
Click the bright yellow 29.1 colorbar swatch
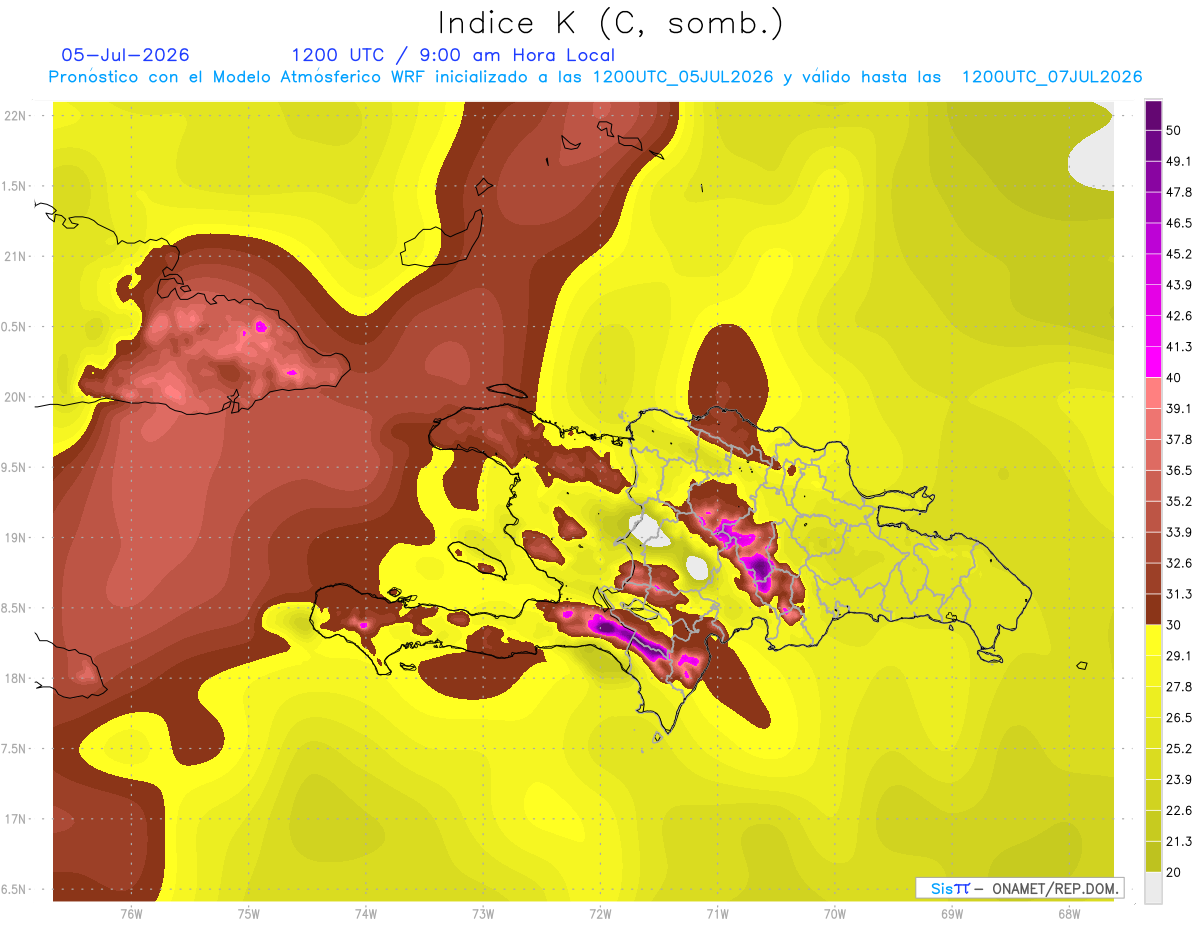[x=1153, y=640]
